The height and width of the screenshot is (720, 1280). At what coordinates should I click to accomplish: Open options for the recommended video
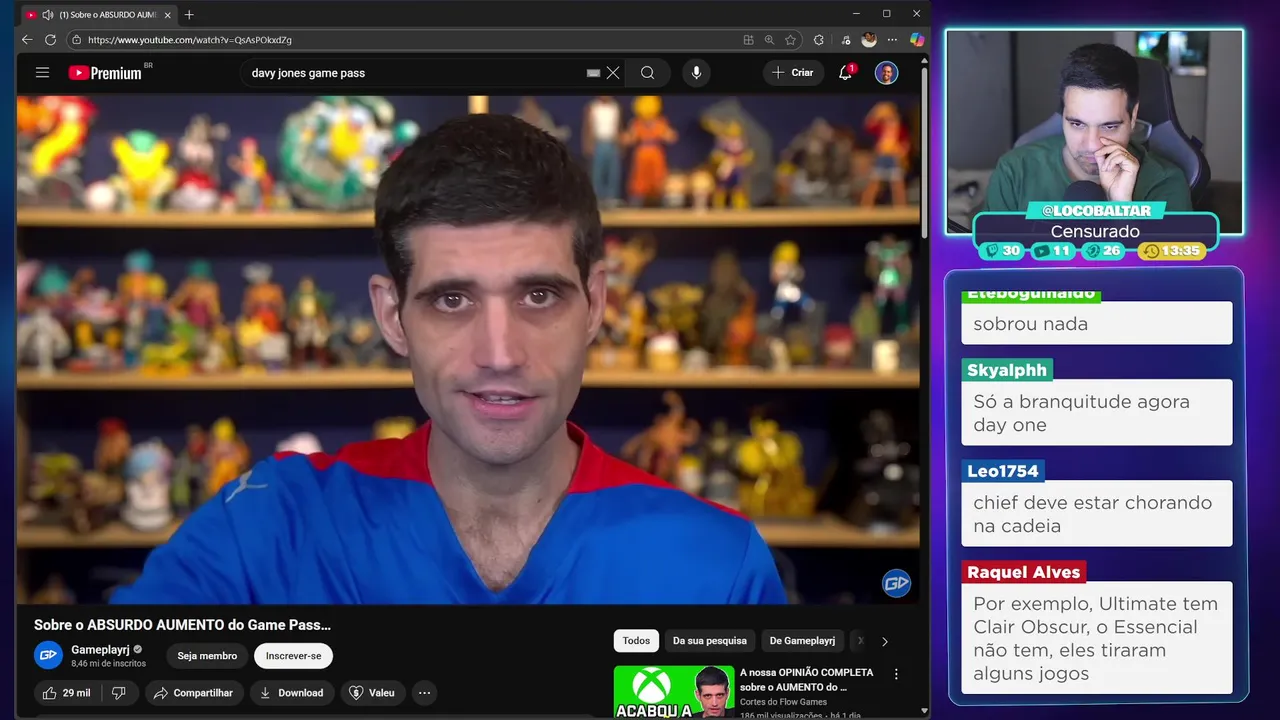tap(896, 675)
